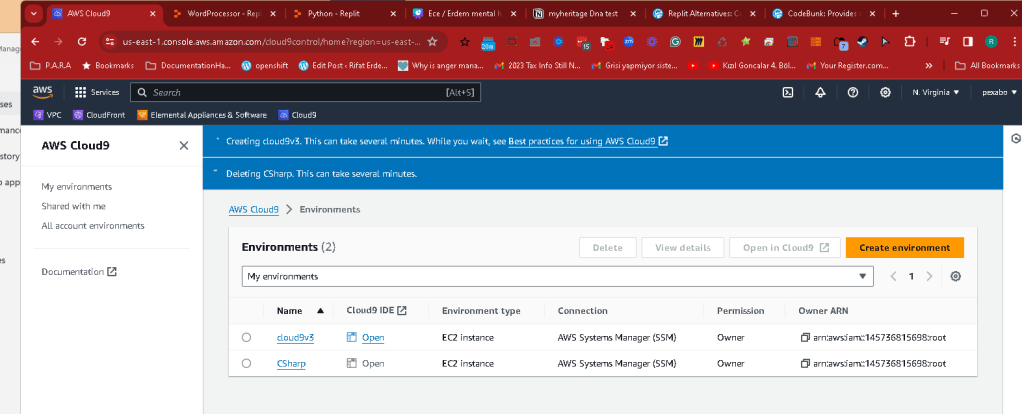1022x414 pixels.
Task: Reload the current browser page
Action: (81, 41)
